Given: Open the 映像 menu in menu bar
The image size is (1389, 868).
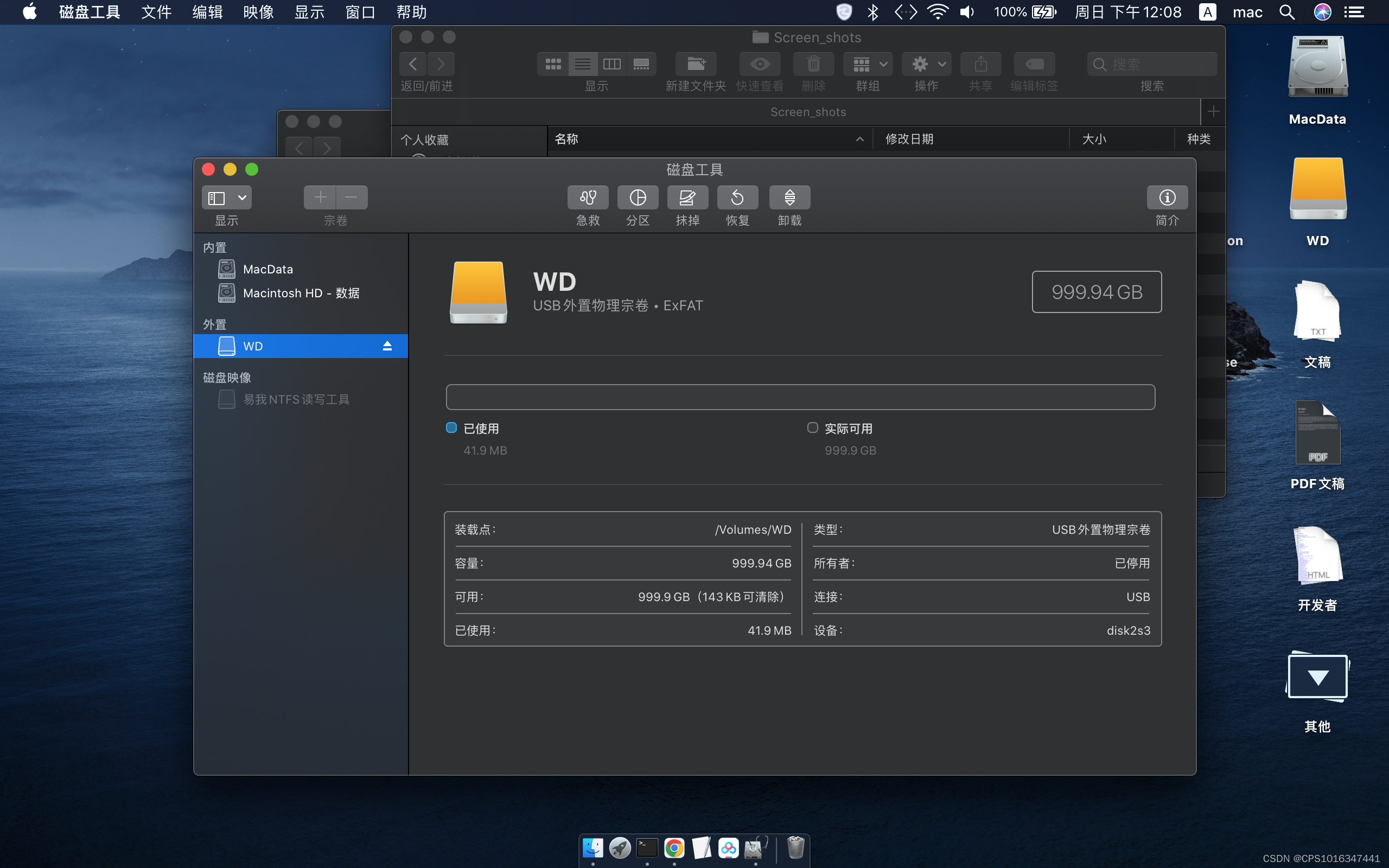Looking at the screenshot, I should click(x=258, y=12).
